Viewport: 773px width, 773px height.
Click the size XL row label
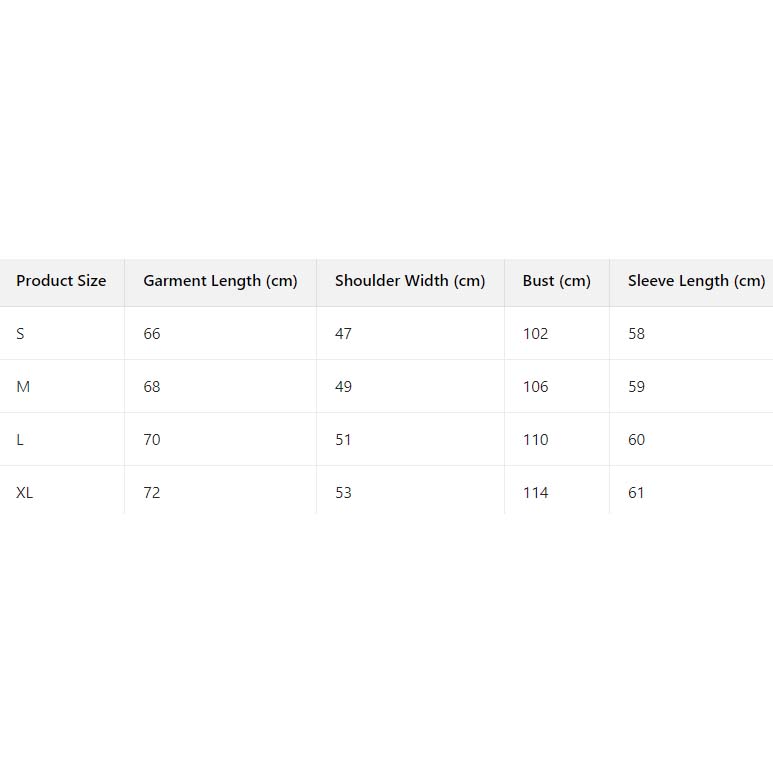tap(25, 493)
